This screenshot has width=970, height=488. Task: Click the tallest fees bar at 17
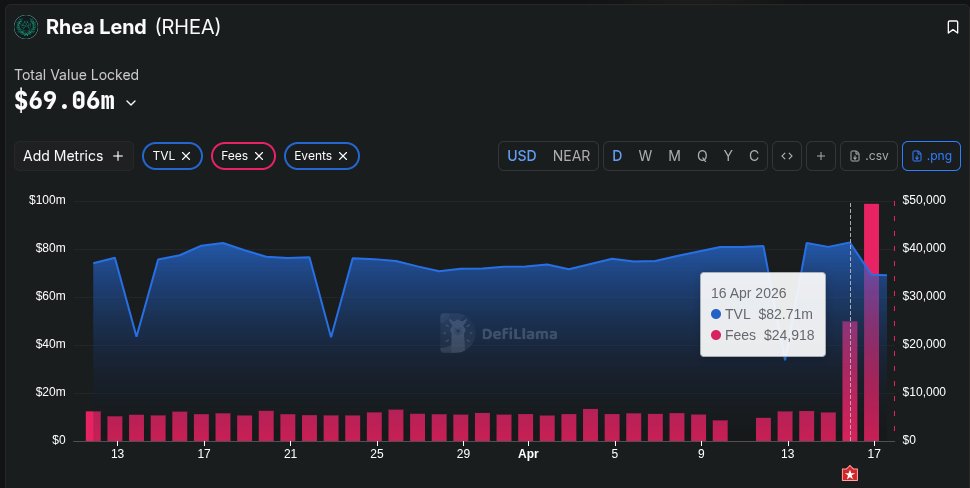pyautogui.click(x=871, y=322)
